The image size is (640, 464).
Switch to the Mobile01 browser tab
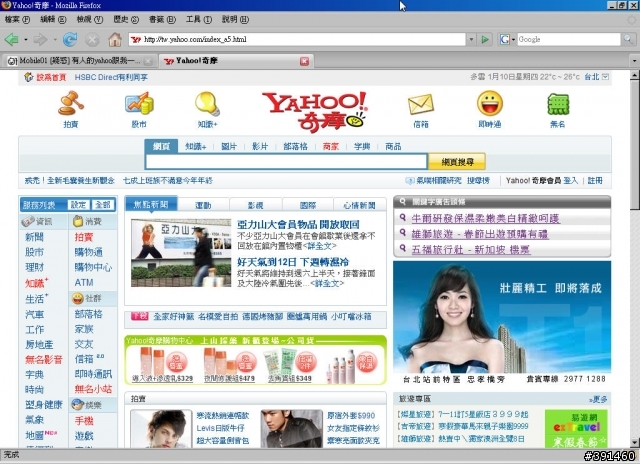(x=79, y=61)
